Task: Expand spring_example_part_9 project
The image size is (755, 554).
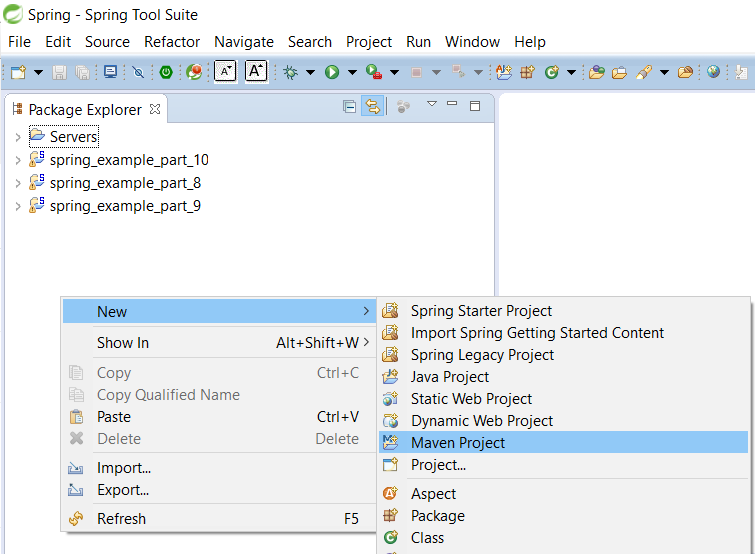Action: pos(18,206)
